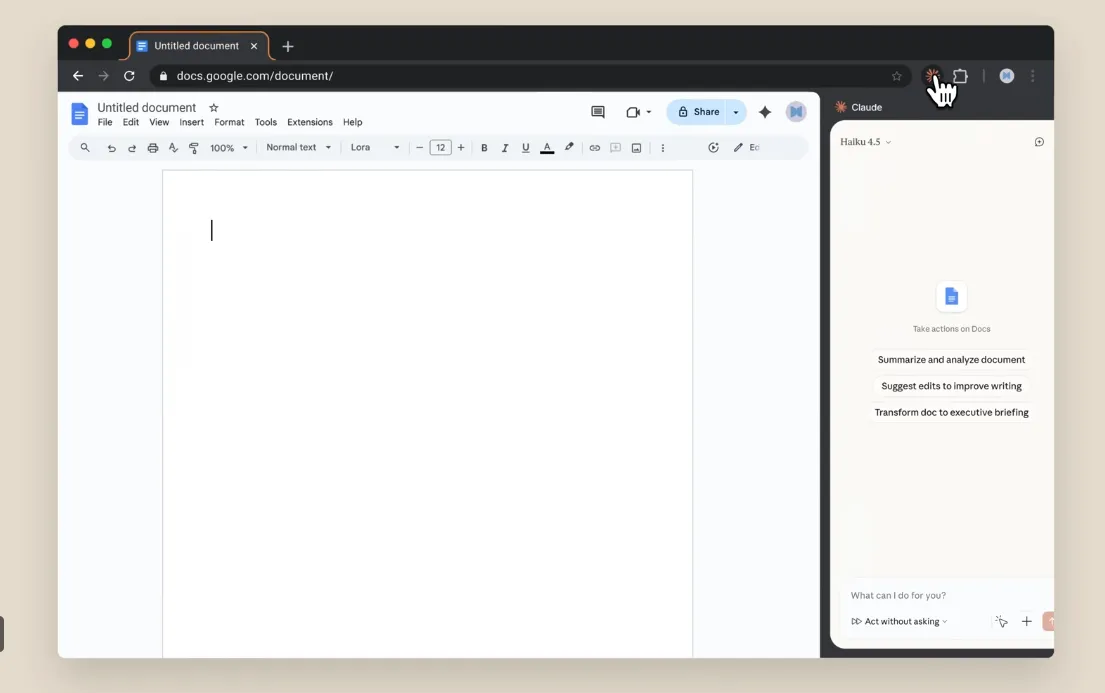Open the Lora font dropdown
Viewport: 1105px width, 693px height.
coord(375,147)
